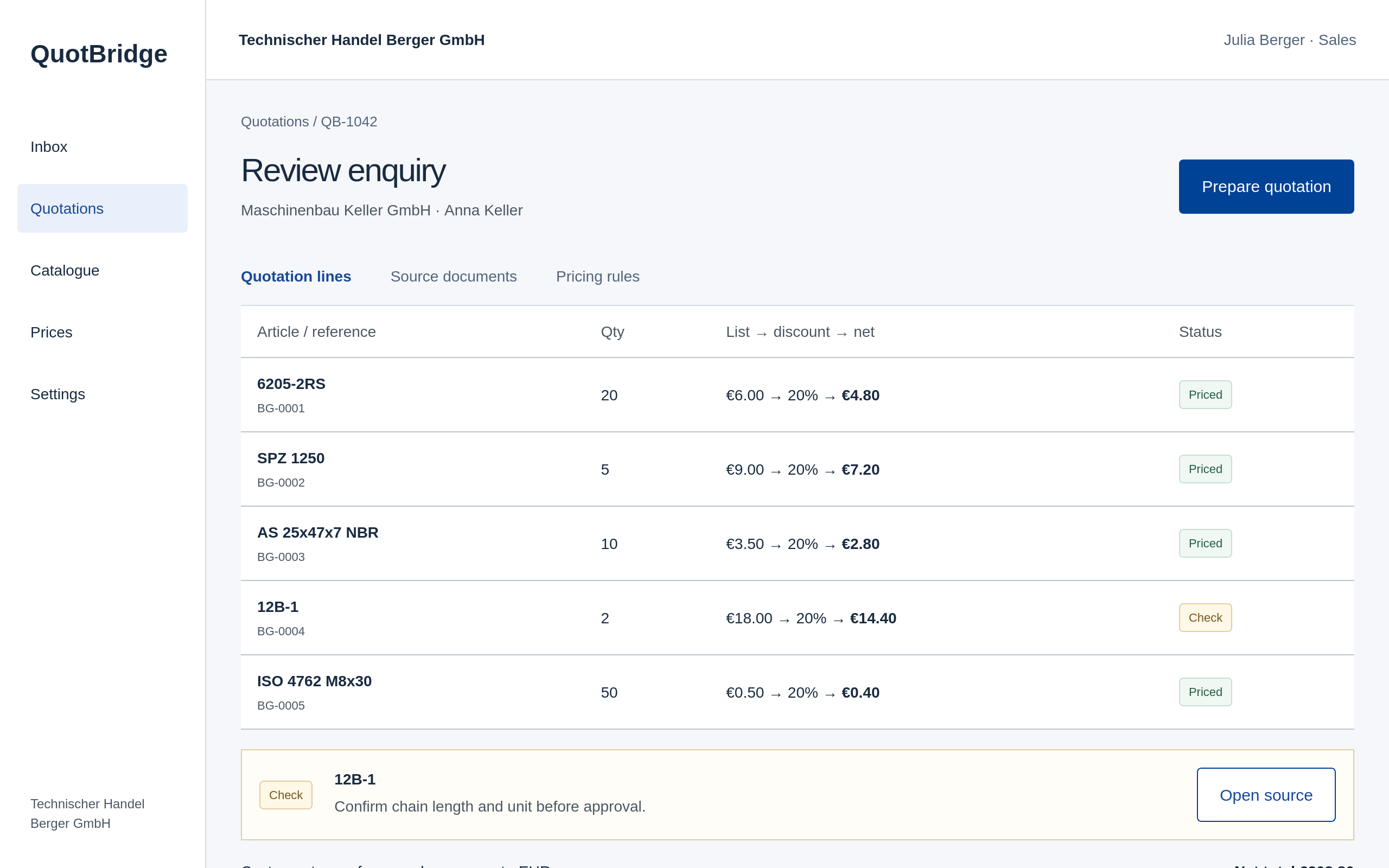This screenshot has height=868, width=1389.
Task: Click the QuotBridge logo
Action: [x=99, y=54]
